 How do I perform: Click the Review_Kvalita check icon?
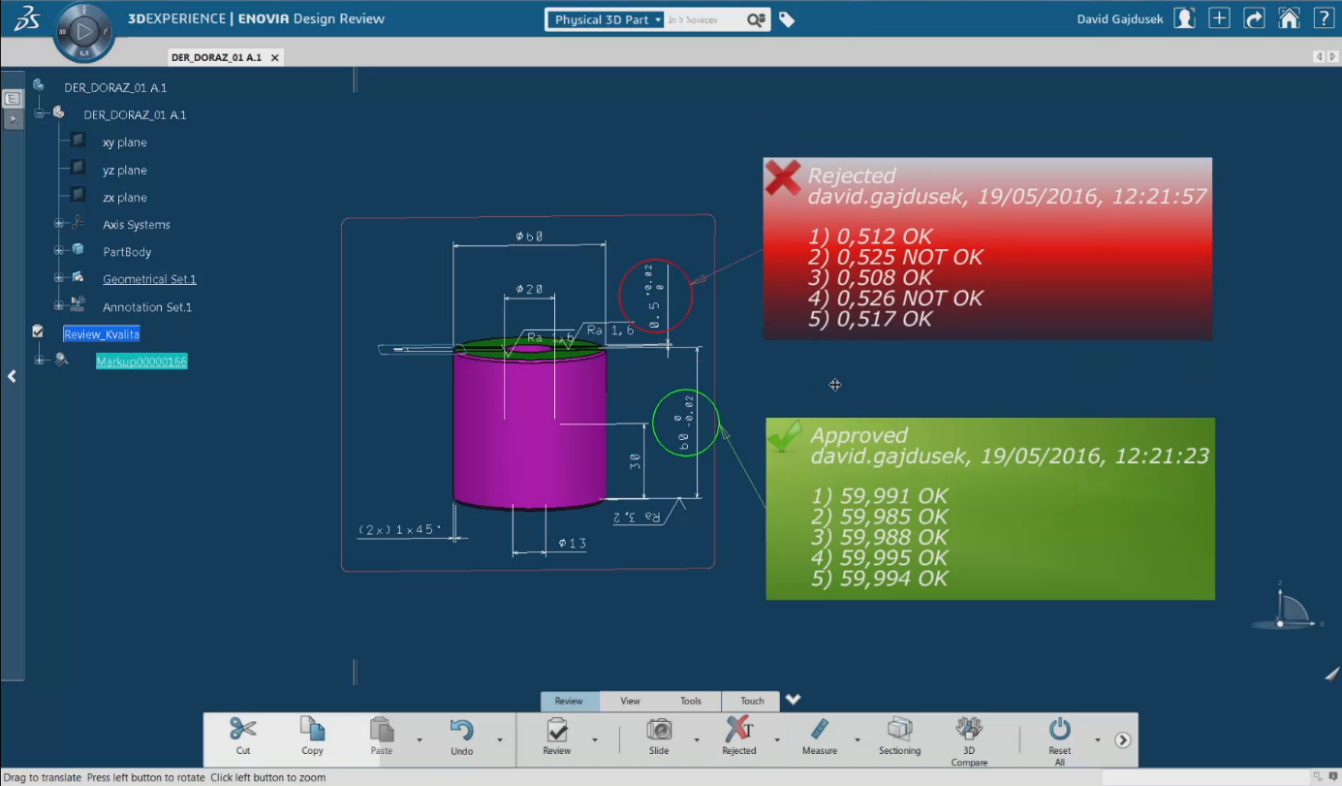click(38, 331)
